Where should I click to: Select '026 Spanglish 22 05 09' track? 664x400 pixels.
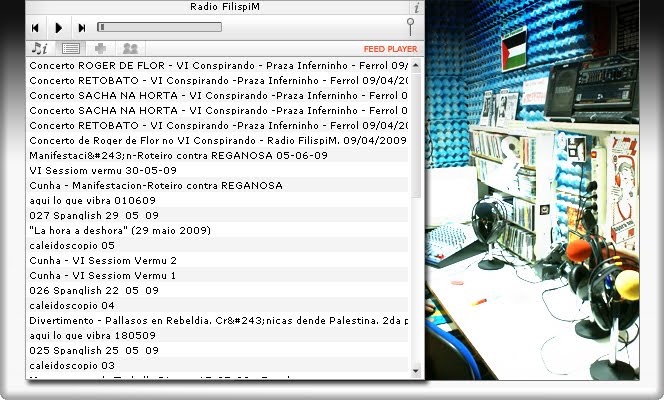pos(218,291)
